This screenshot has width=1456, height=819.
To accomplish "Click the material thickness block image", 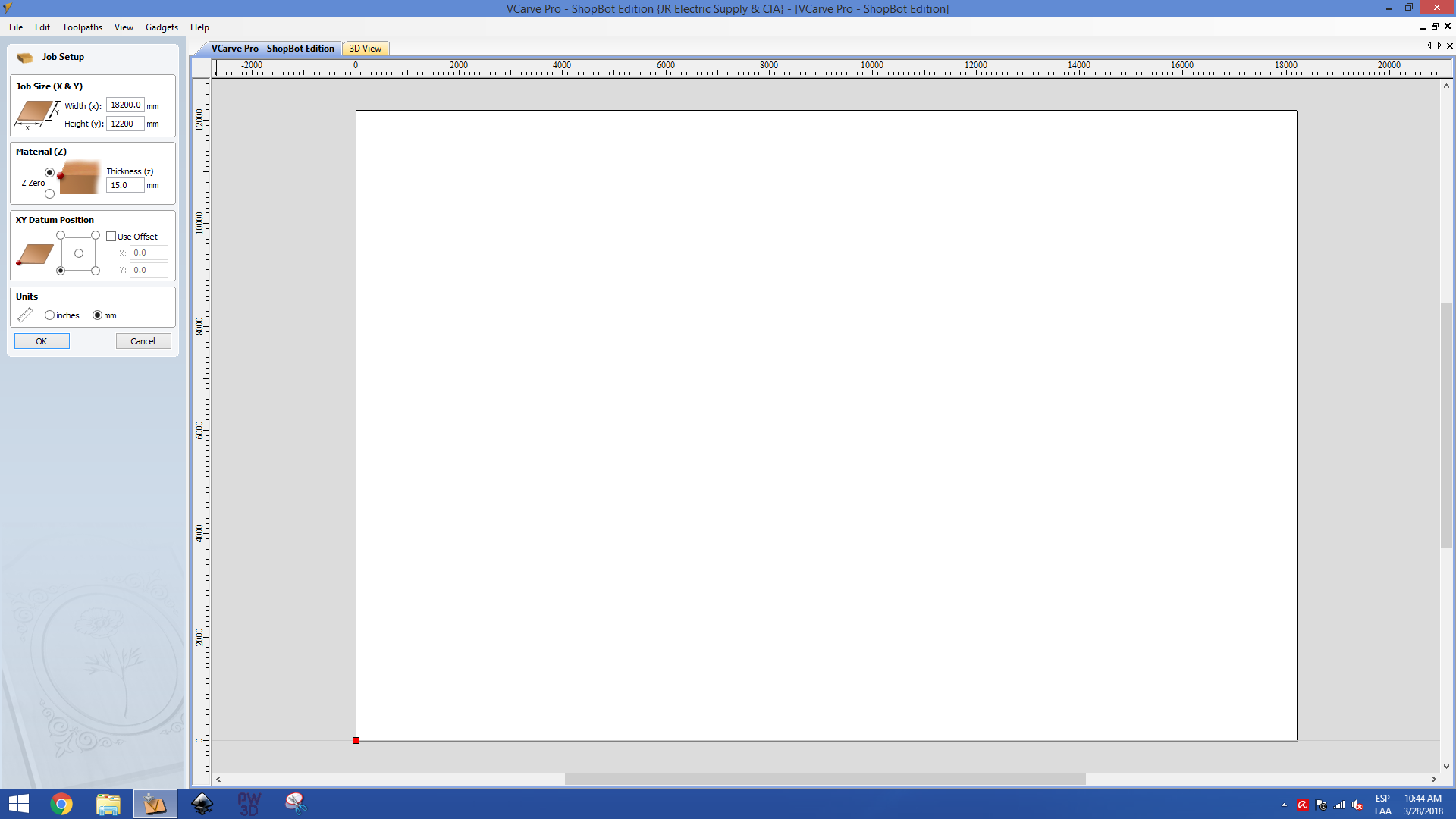I will [x=79, y=177].
